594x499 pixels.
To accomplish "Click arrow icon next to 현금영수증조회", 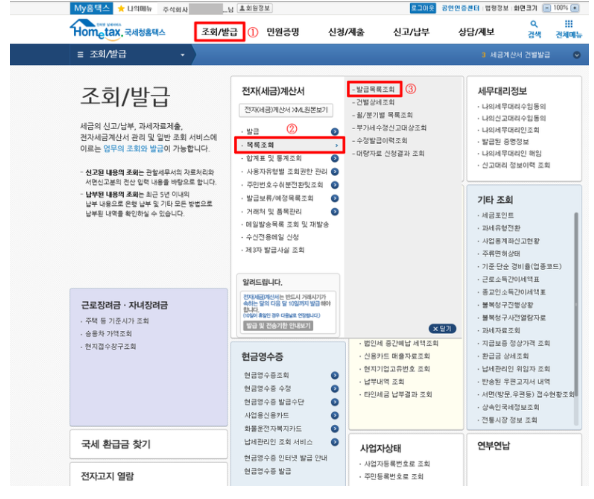I will tap(335, 375).
